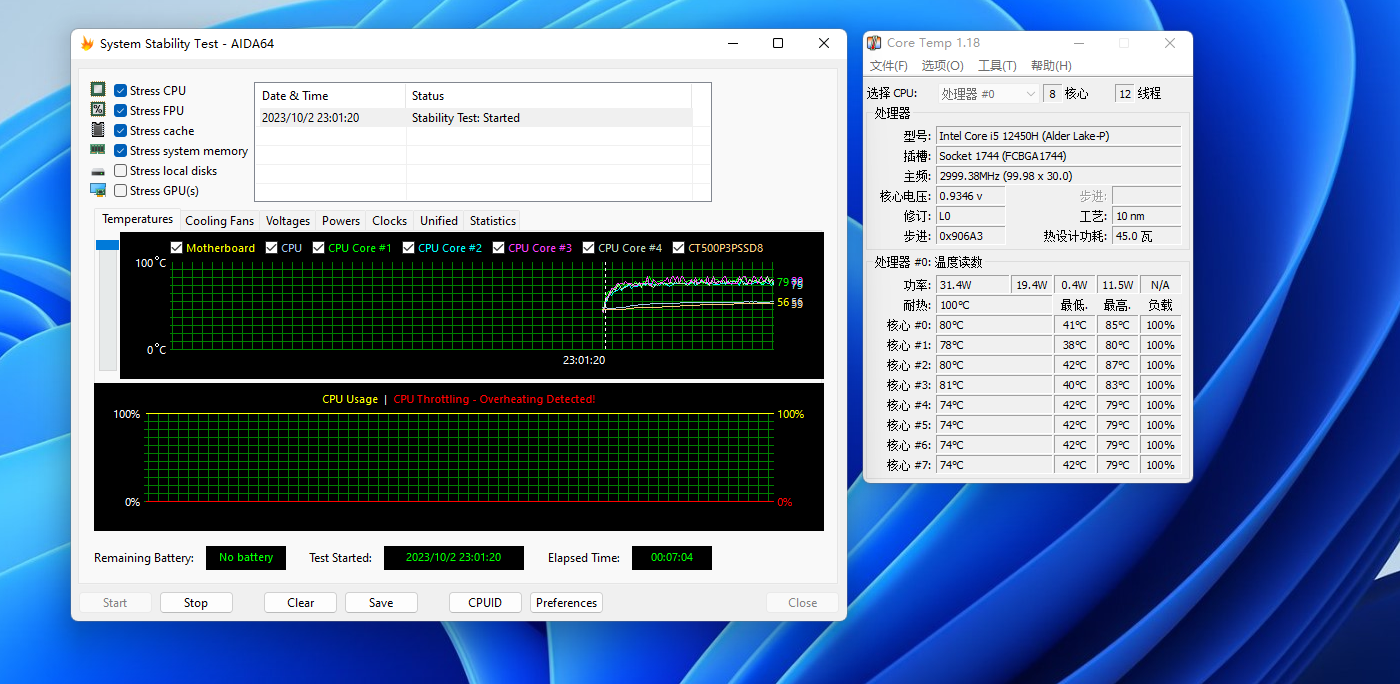The image size is (1400, 684).
Task: Click CPU Throttling overheating warning text
Action: (x=494, y=399)
